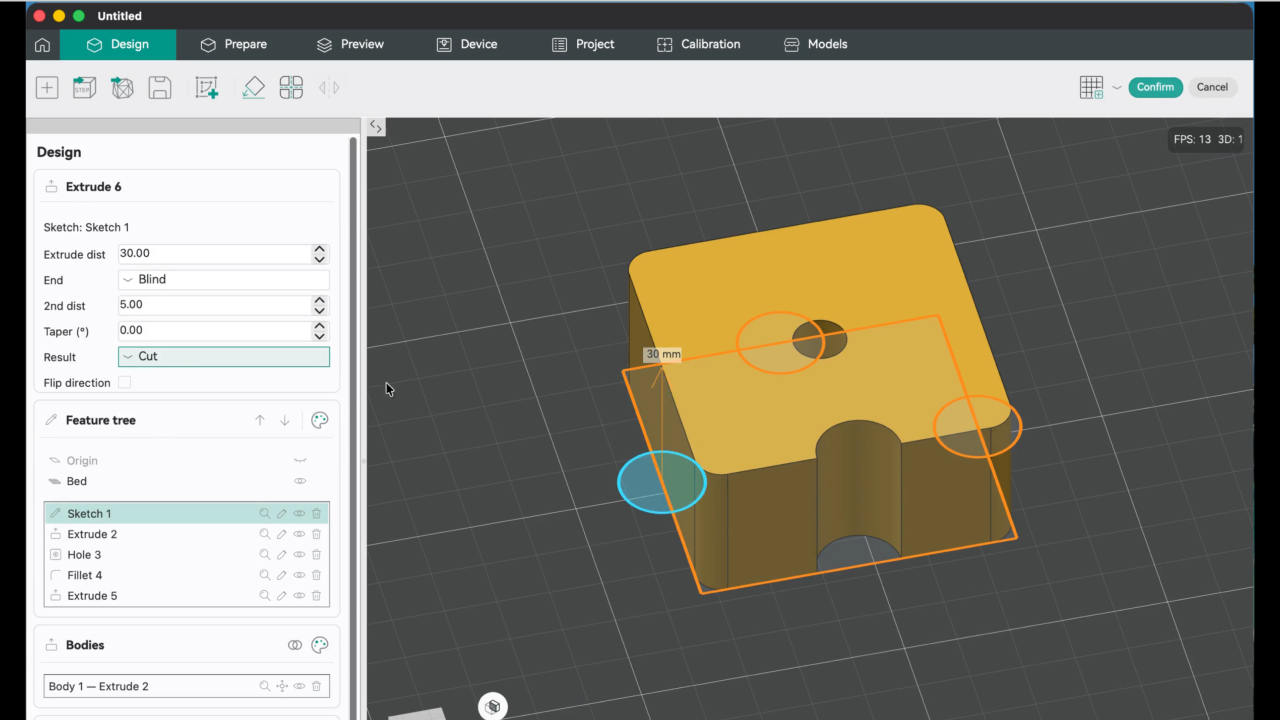Hide Body 1 with eye icon

pyautogui.click(x=299, y=687)
